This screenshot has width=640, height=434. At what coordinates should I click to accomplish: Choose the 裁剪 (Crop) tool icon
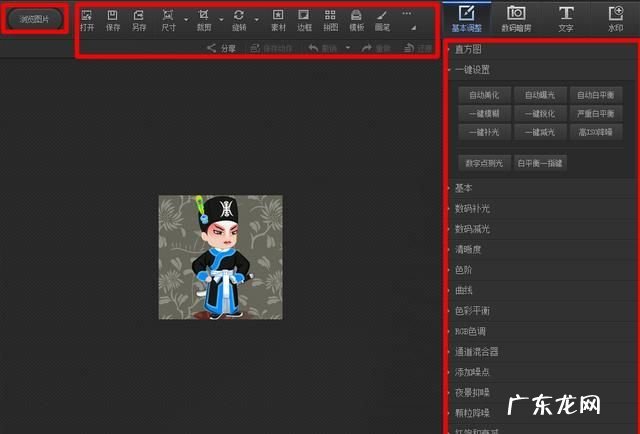pos(204,19)
